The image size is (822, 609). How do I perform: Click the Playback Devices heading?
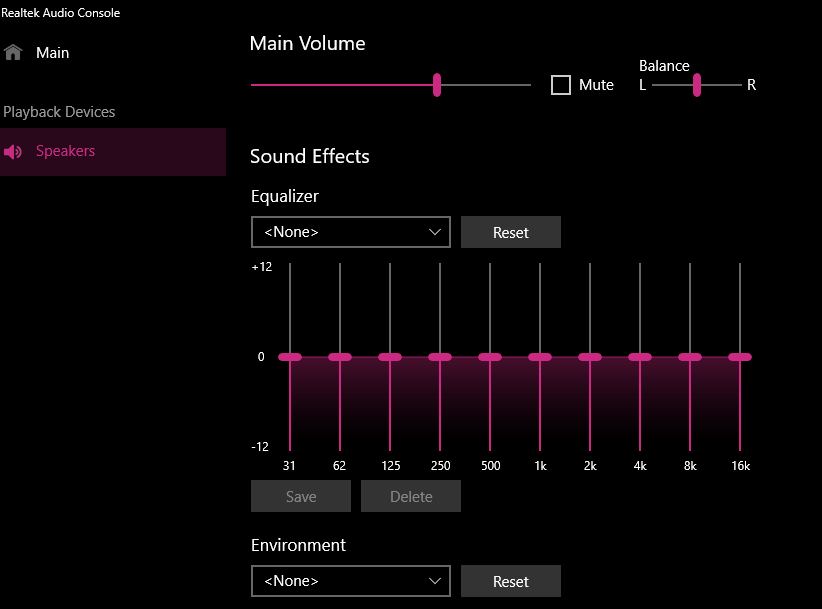coord(59,112)
